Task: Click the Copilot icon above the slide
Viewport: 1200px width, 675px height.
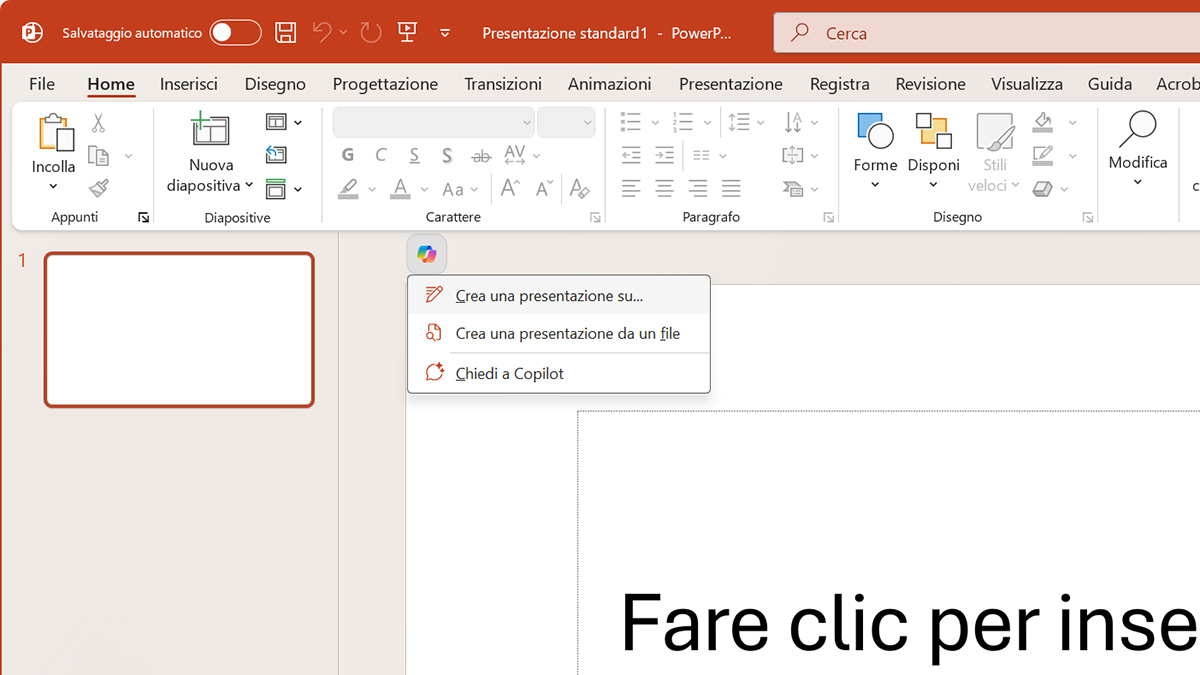Action: tap(427, 254)
